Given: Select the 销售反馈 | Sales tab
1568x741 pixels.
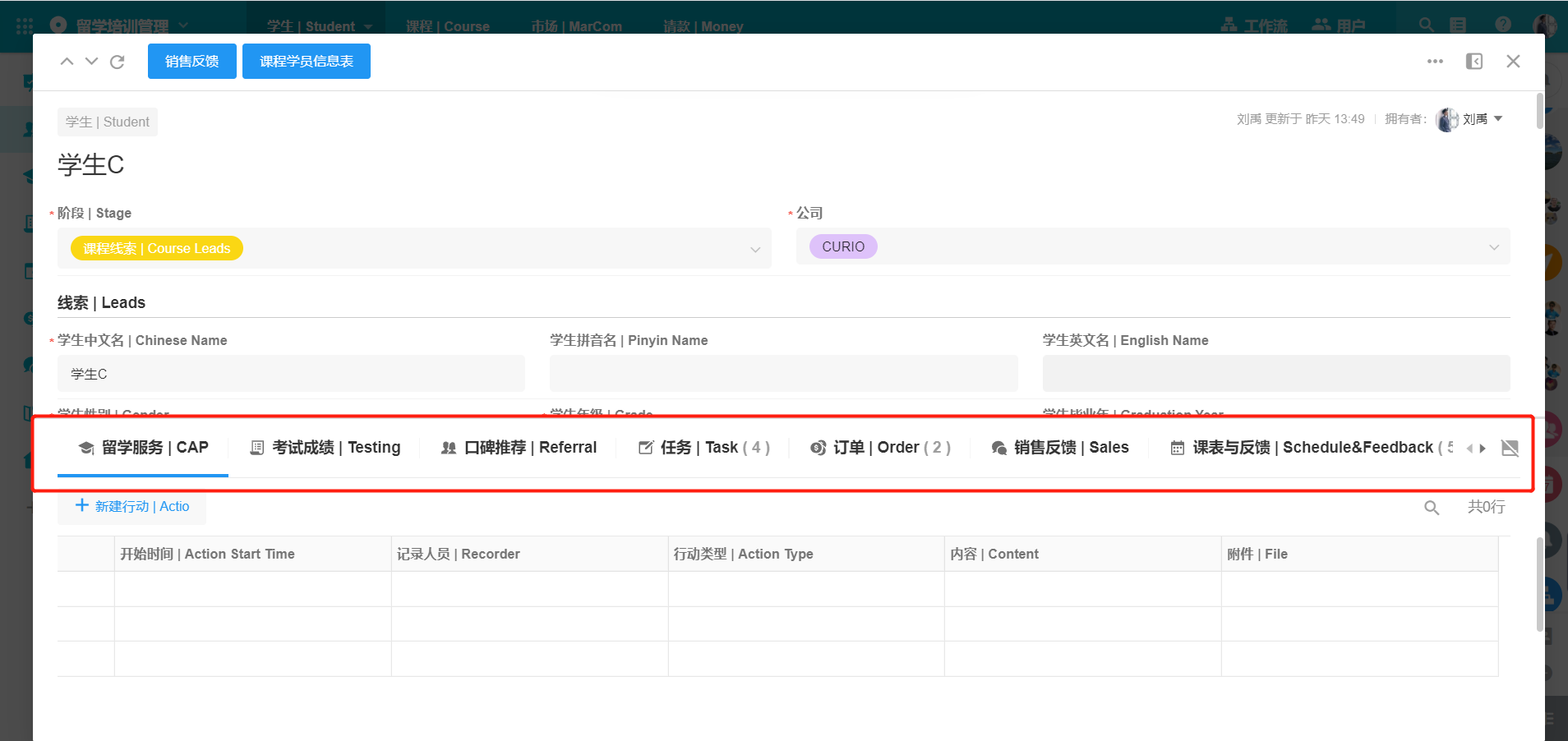Looking at the screenshot, I should point(1060,448).
